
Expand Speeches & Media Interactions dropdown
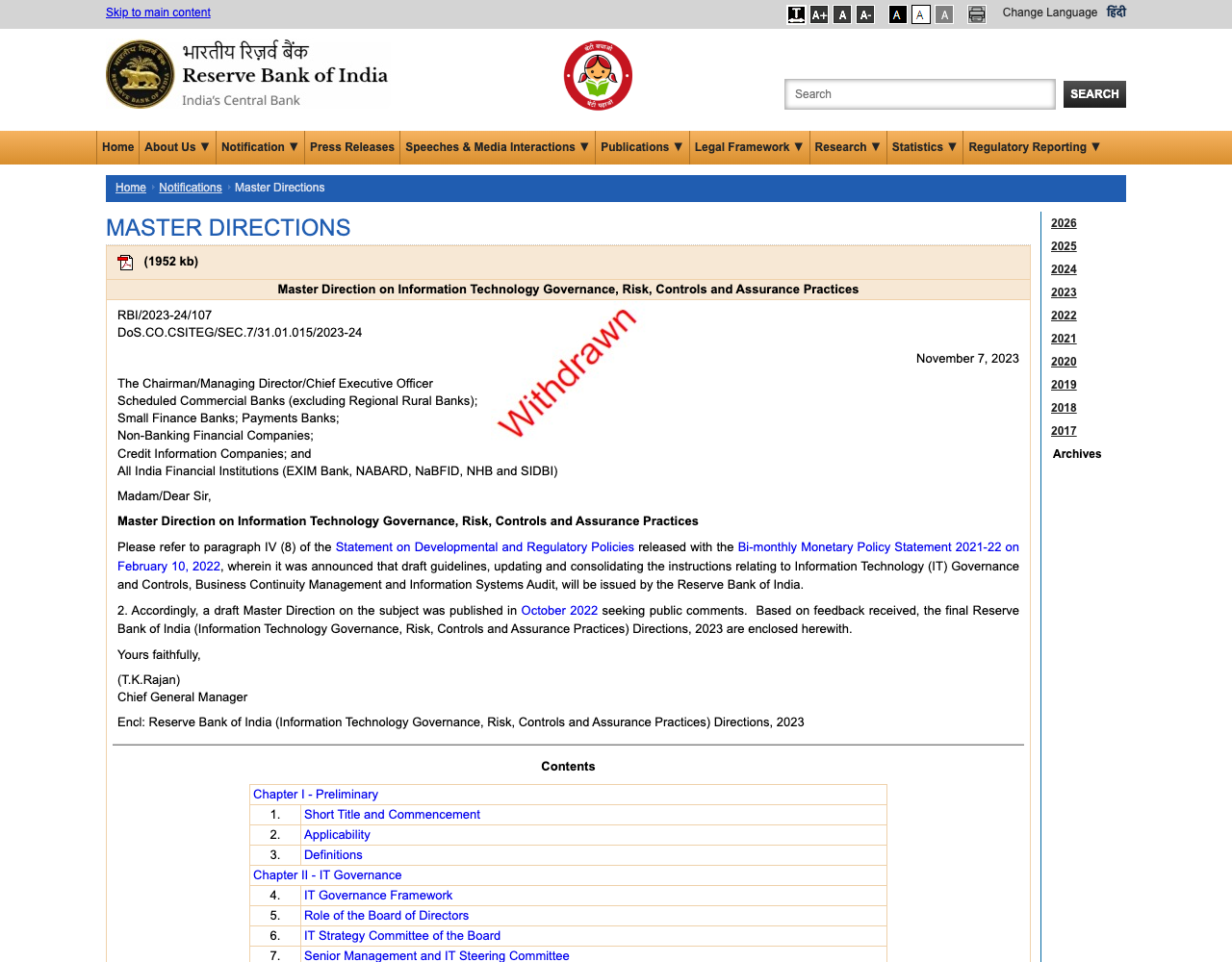(x=497, y=147)
